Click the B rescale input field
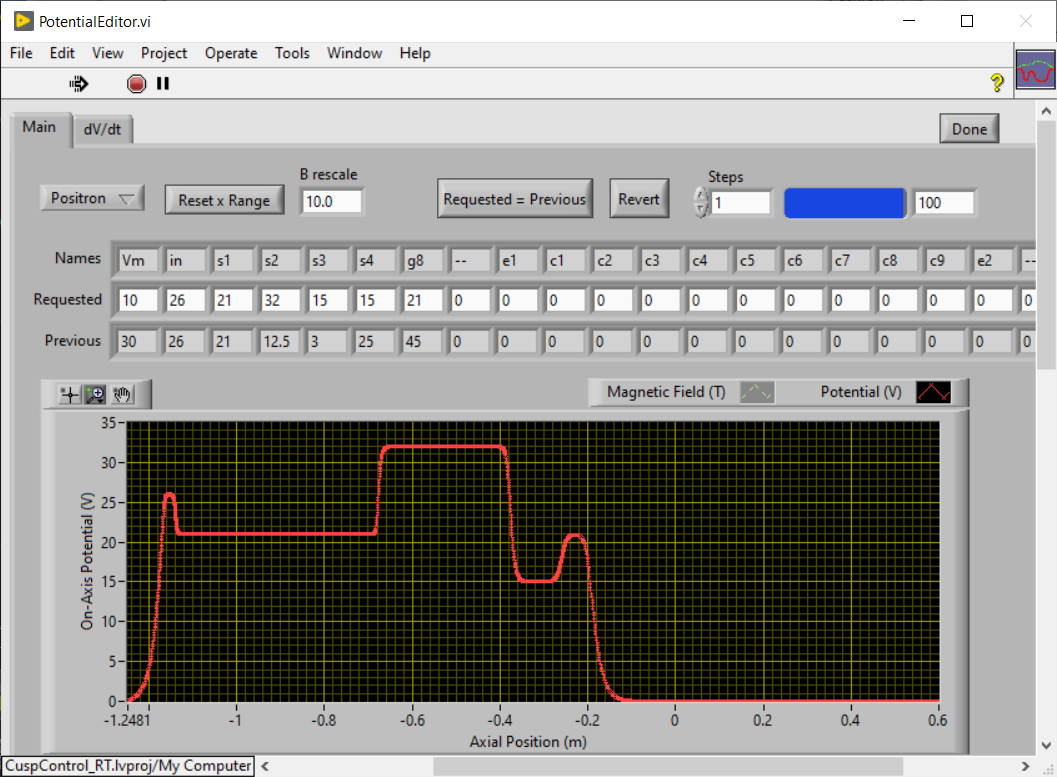This screenshot has width=1057, height=777. coord(332,201)
